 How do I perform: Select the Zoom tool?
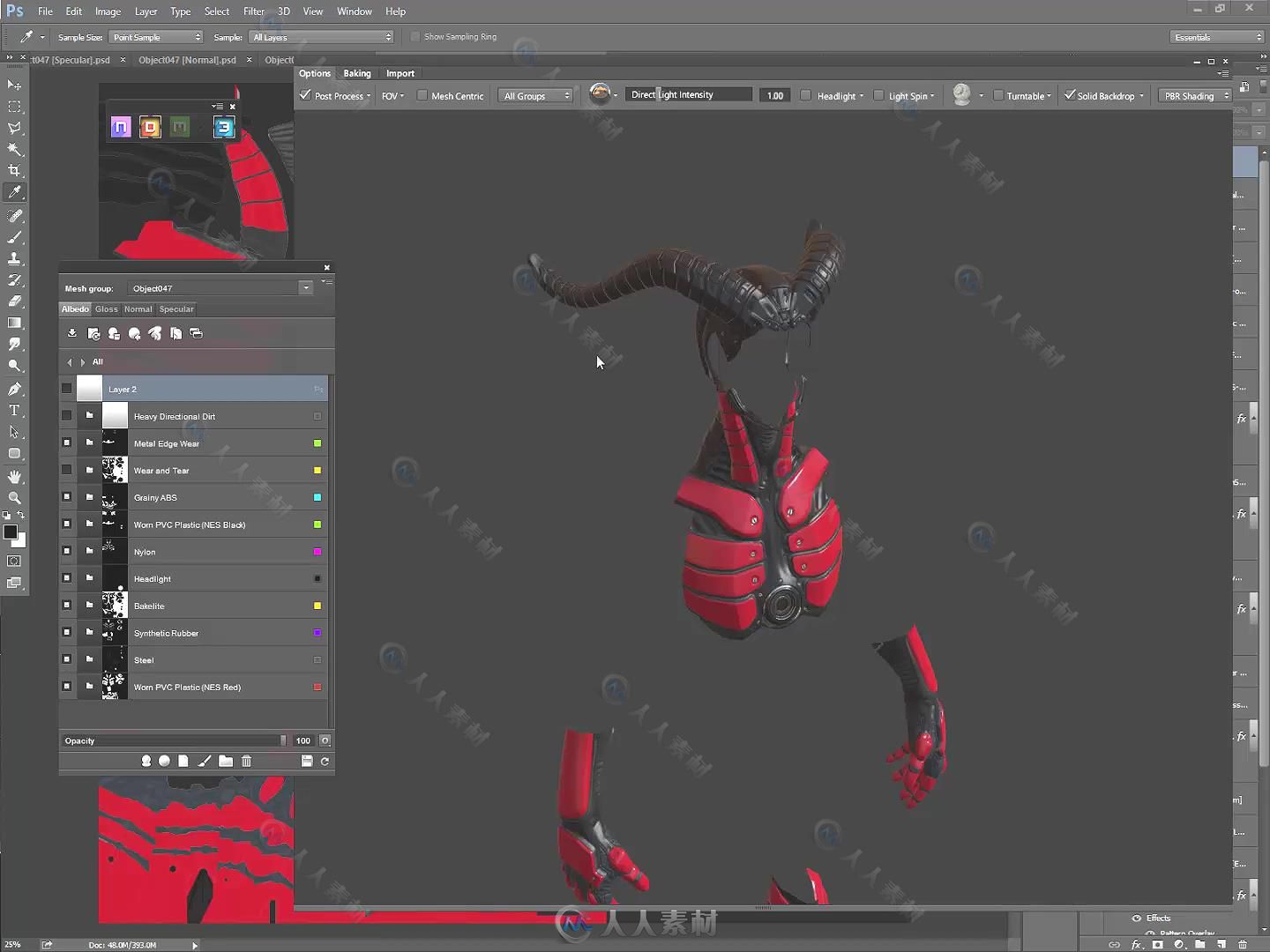(14, 498)
